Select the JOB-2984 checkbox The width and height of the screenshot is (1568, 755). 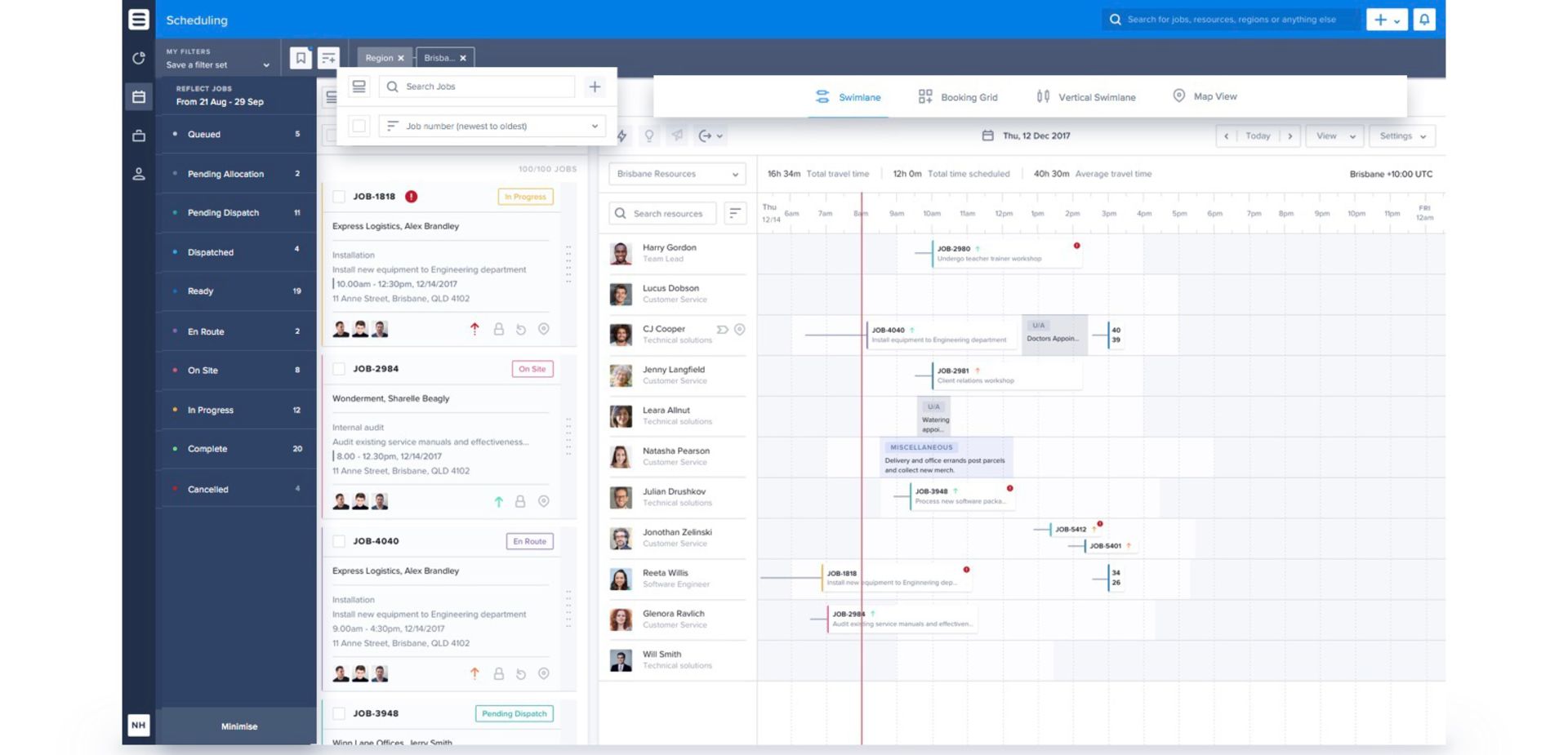(x=339, y=369)
